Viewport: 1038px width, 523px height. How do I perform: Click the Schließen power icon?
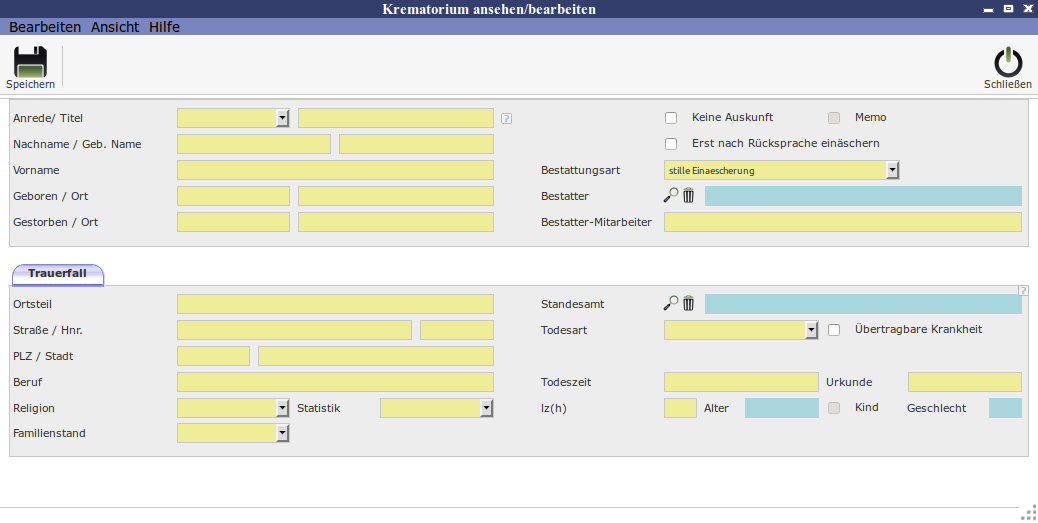tap(1007, 62)
